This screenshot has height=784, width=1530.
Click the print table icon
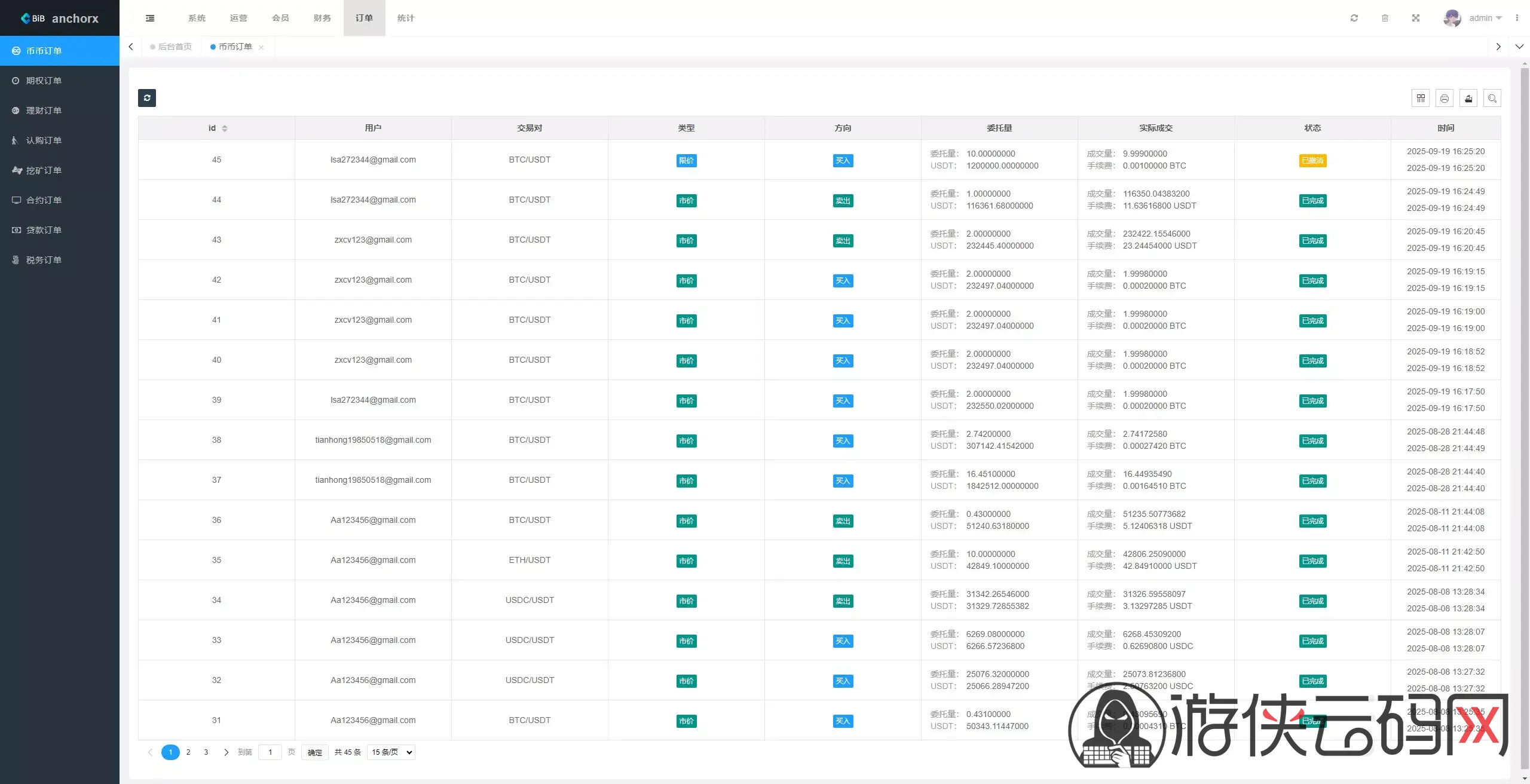1445,98
